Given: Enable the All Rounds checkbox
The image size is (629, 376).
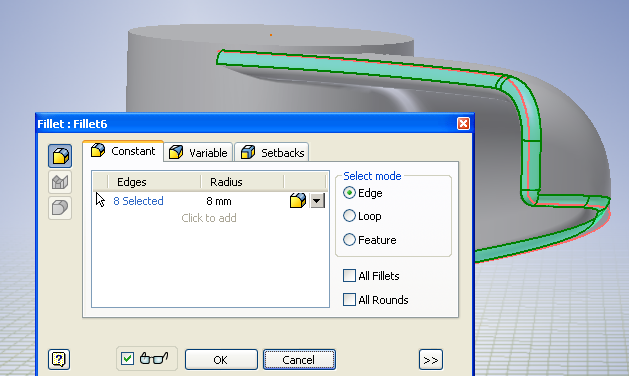Looking at the screenshot, I should [x=349, y=299].
